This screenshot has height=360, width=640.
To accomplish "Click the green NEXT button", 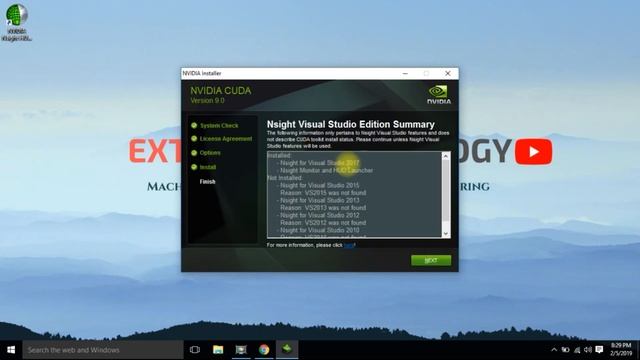I will coord(431,260).
